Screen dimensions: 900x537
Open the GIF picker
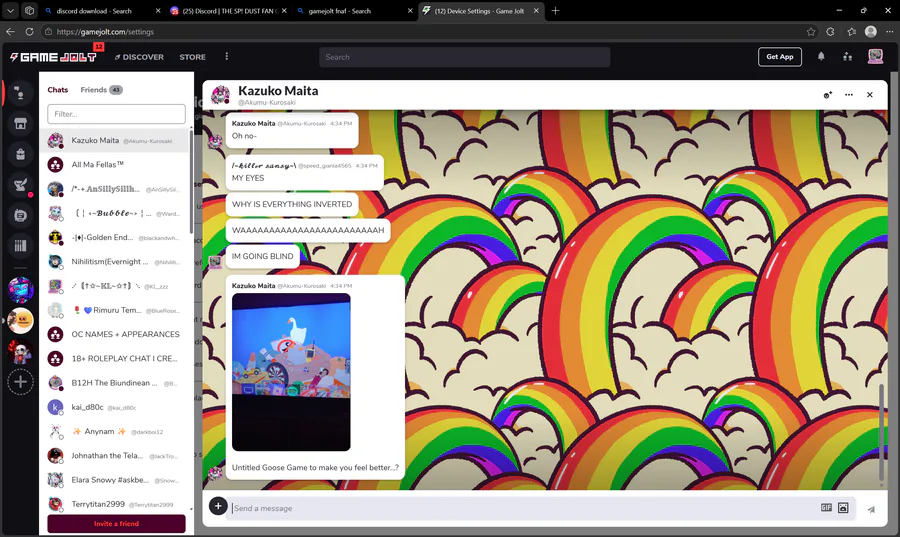click(x=826, y=508)
